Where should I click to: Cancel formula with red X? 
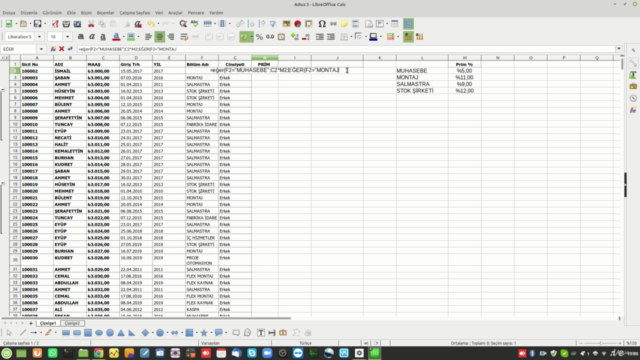62,49
